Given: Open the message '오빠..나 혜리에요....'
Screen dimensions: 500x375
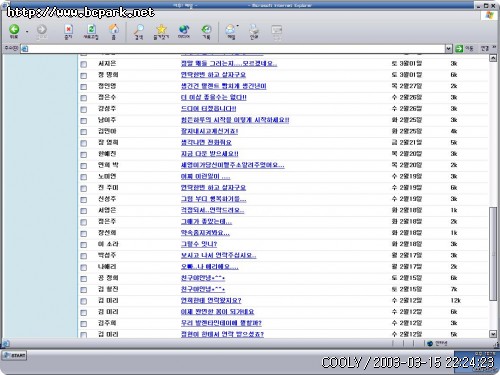Looking at the screenshot, I should (x=210, y=267).
